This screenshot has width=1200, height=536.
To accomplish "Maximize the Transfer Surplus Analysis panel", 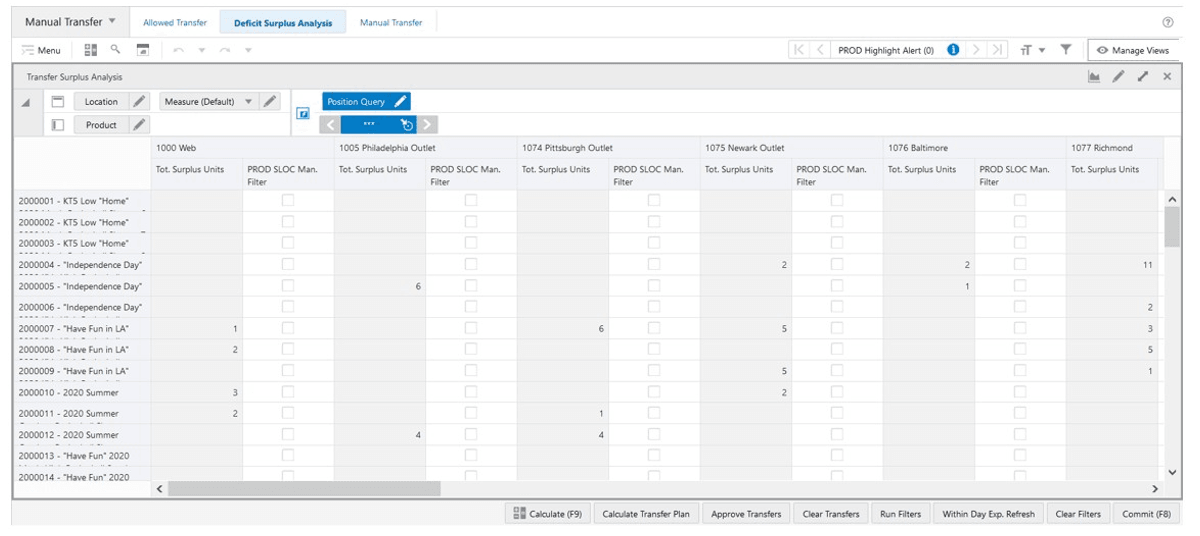I will [1143, 76].
